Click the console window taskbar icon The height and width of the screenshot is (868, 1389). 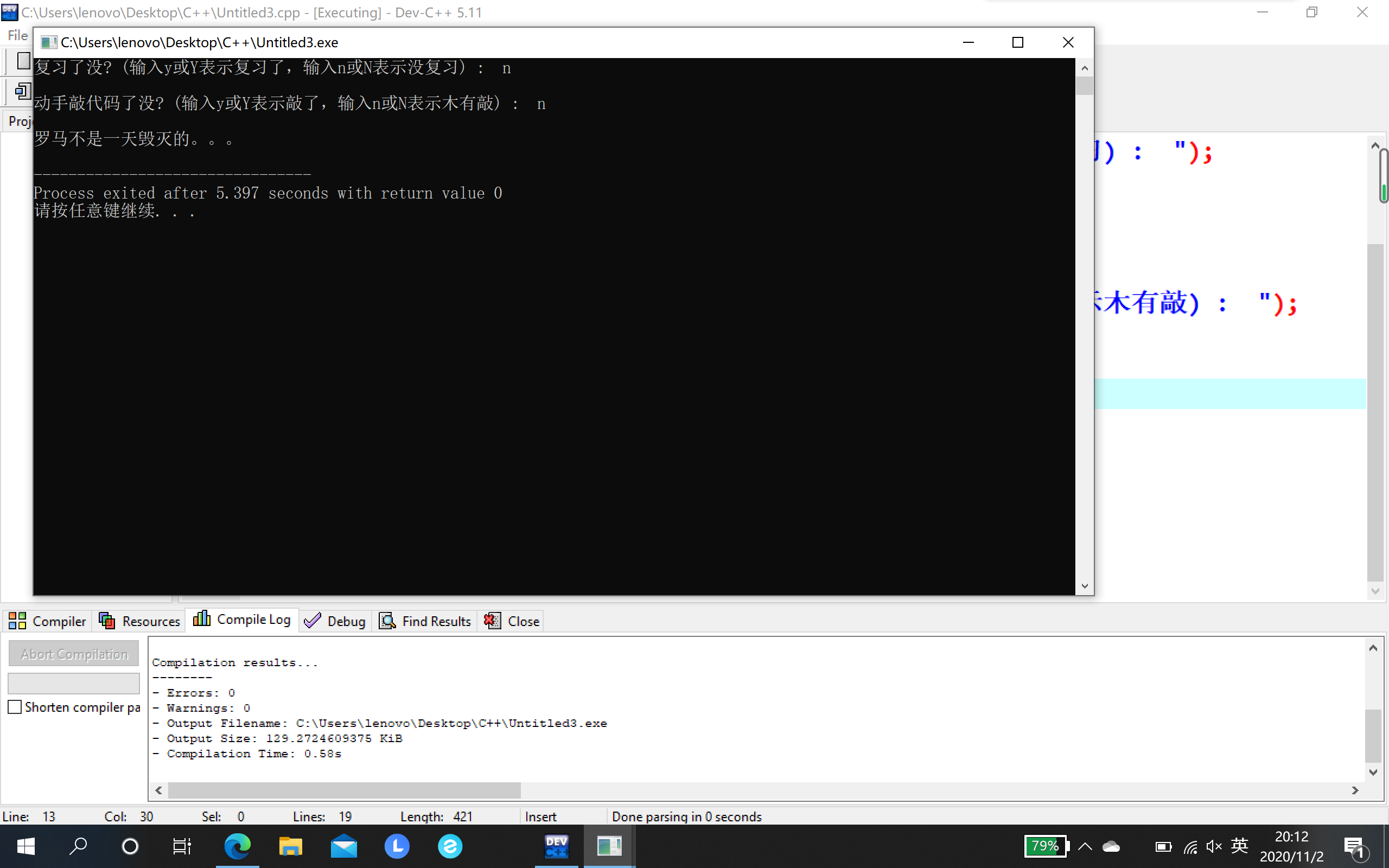(609, 846)
